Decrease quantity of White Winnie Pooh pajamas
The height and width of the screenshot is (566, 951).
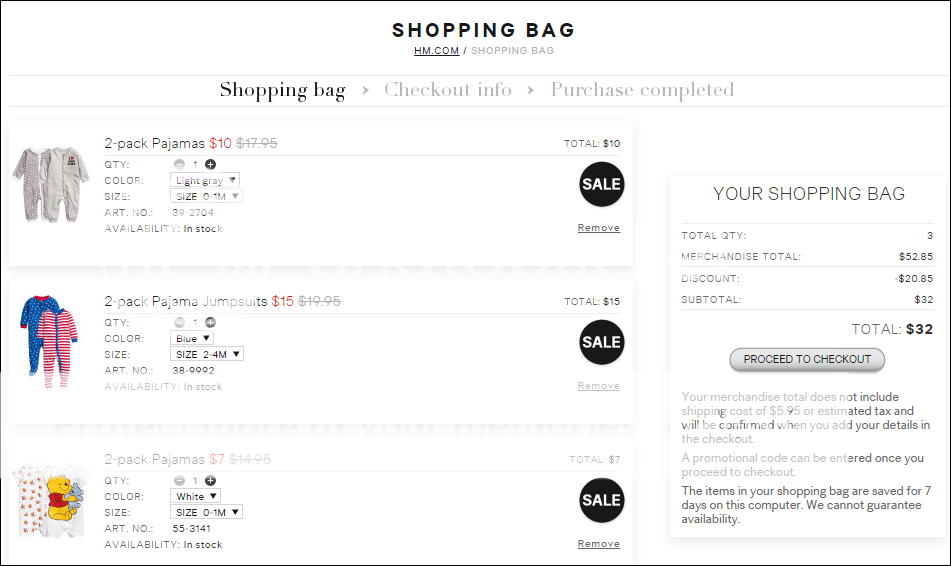tap(179, 480)
